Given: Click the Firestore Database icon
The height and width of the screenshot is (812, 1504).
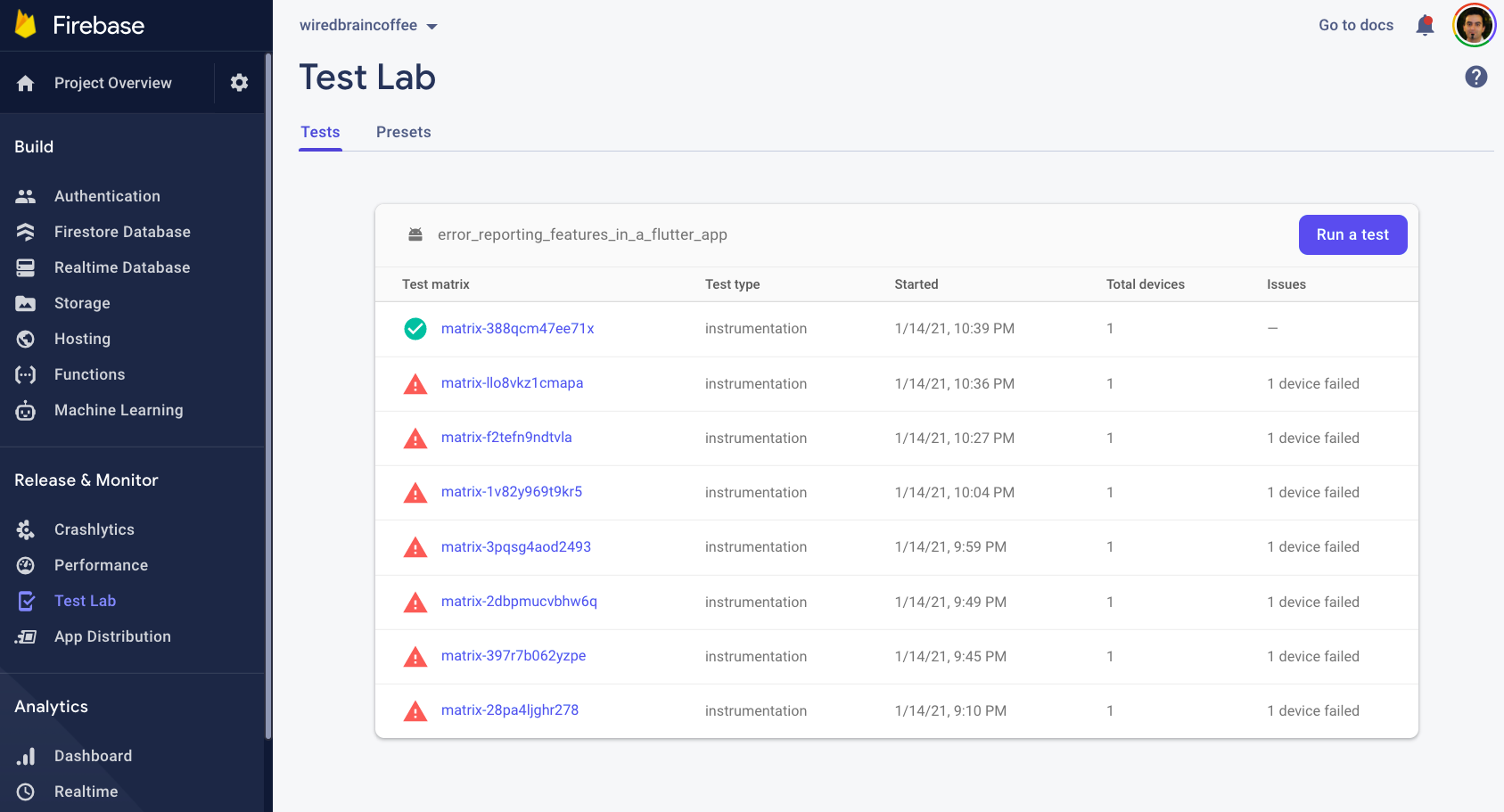Looking at the screenshot, I should pos(26,232).
